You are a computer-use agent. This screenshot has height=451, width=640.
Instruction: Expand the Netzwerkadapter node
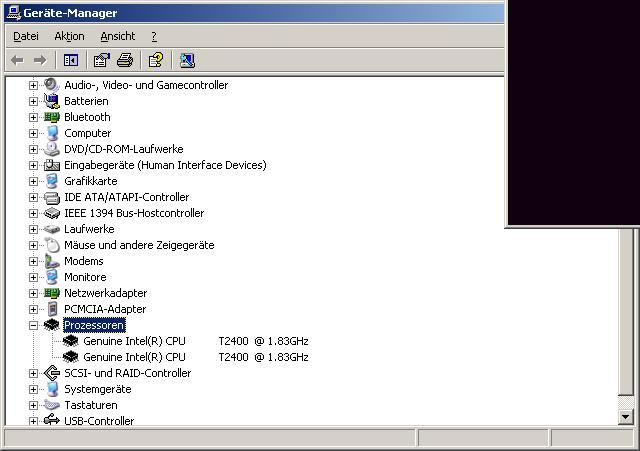click(x=33, y=293)
